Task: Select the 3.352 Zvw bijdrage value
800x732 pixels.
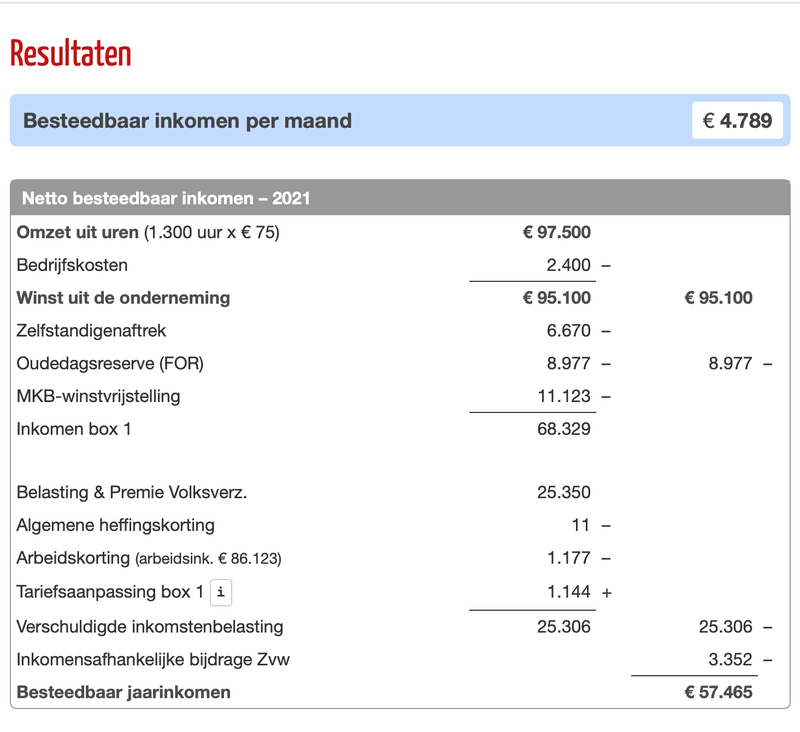Action: (730, 660)
